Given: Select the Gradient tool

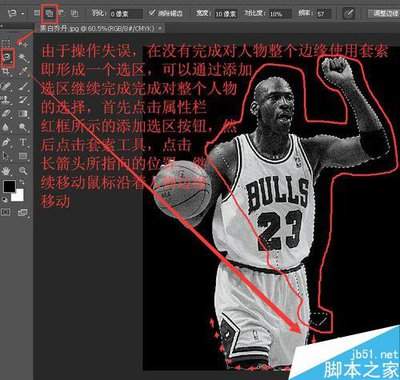Looking at the screenshot, I should 23,113.
